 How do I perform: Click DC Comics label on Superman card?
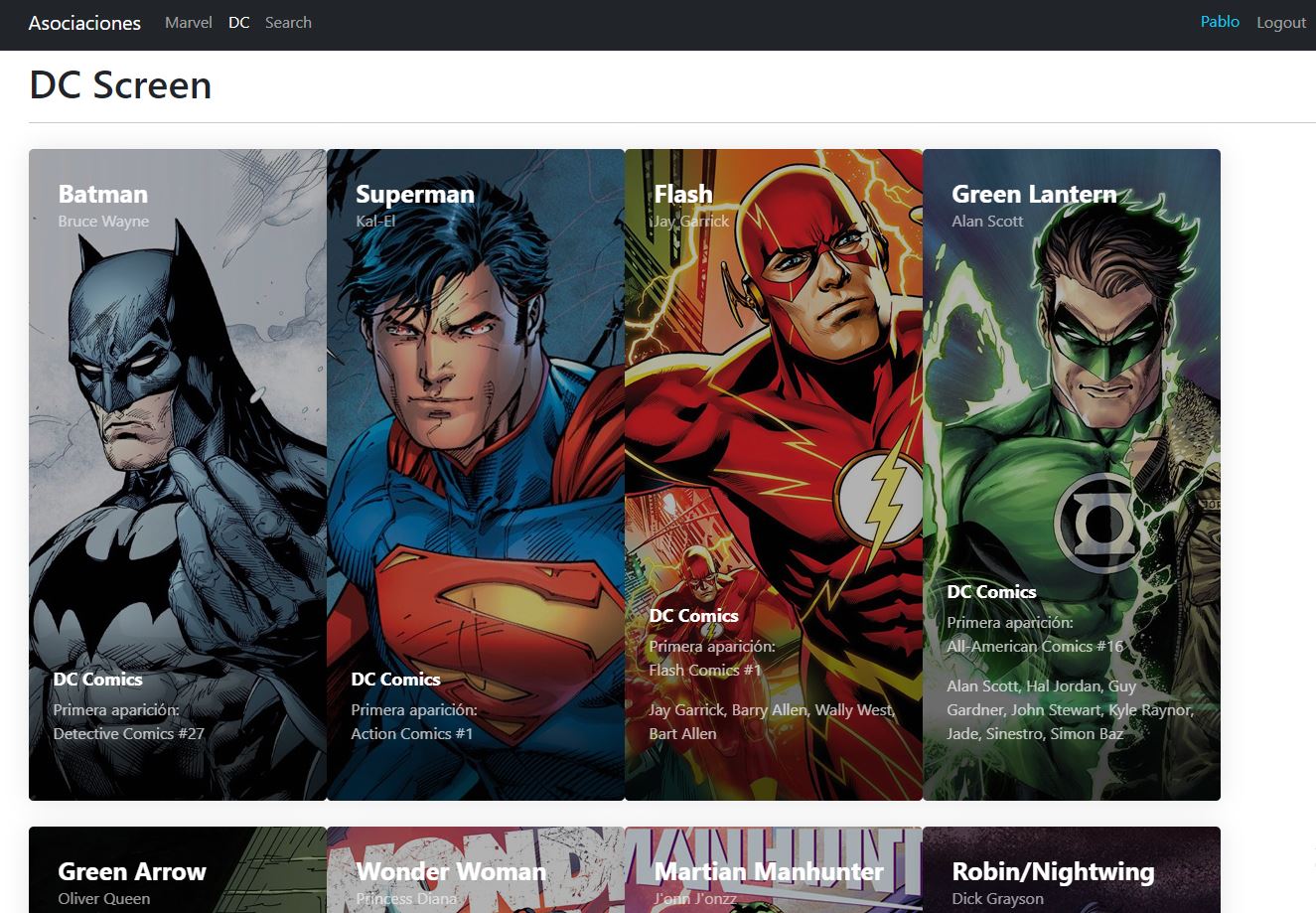coord(395,680)
